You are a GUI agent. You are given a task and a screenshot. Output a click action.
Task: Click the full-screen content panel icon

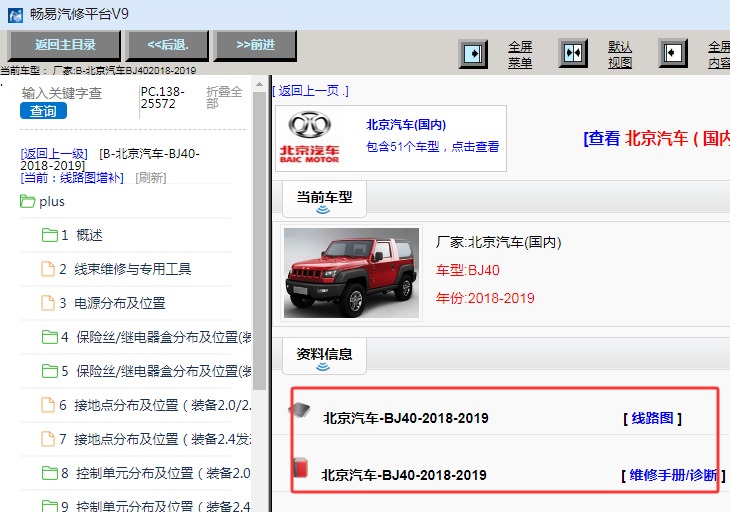click(673, 54)
